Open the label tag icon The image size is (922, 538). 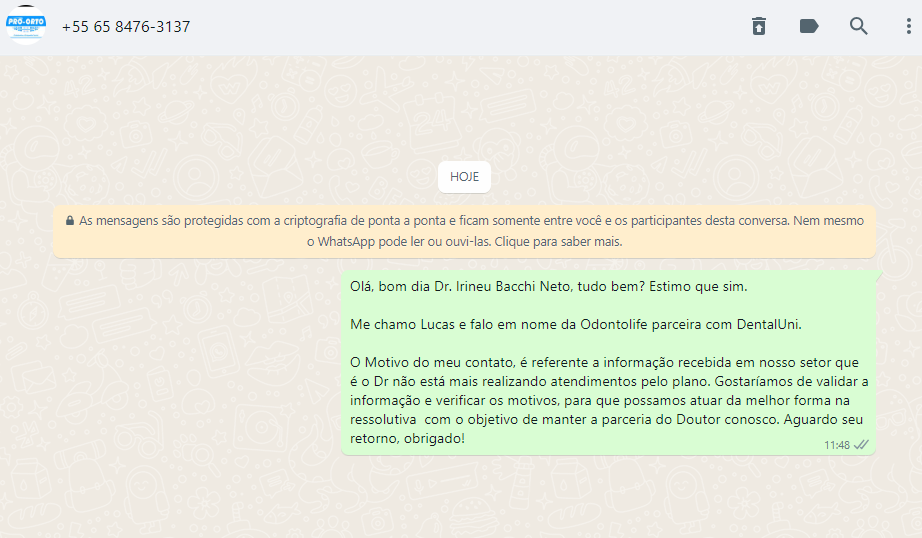pos(809,26)
